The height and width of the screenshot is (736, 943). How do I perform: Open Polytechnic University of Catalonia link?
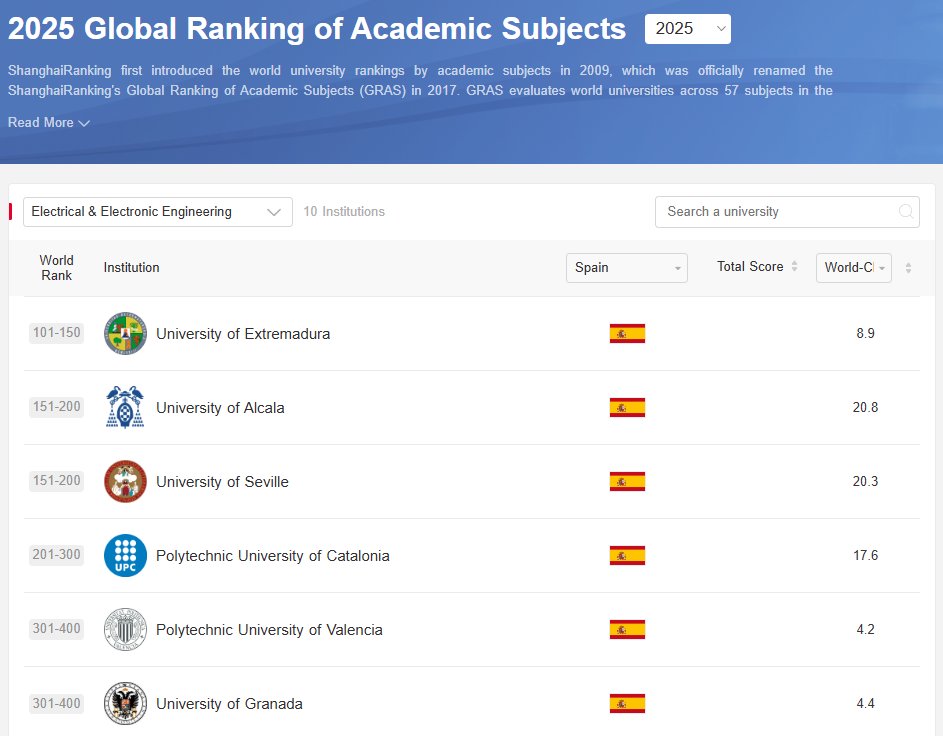point(272,556)
